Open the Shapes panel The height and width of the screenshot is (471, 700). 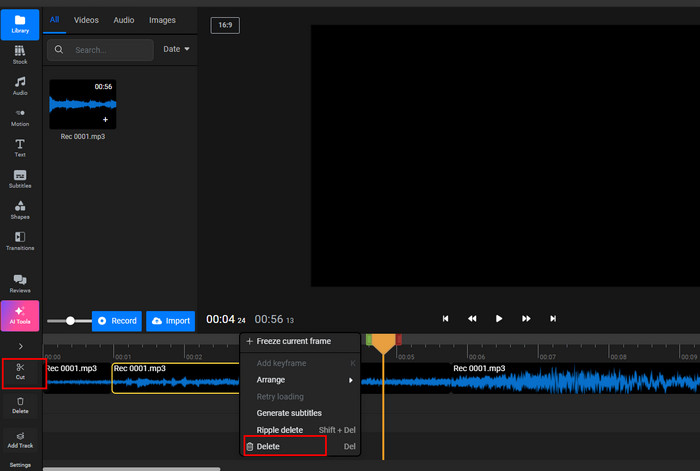[x=20, y=210]
